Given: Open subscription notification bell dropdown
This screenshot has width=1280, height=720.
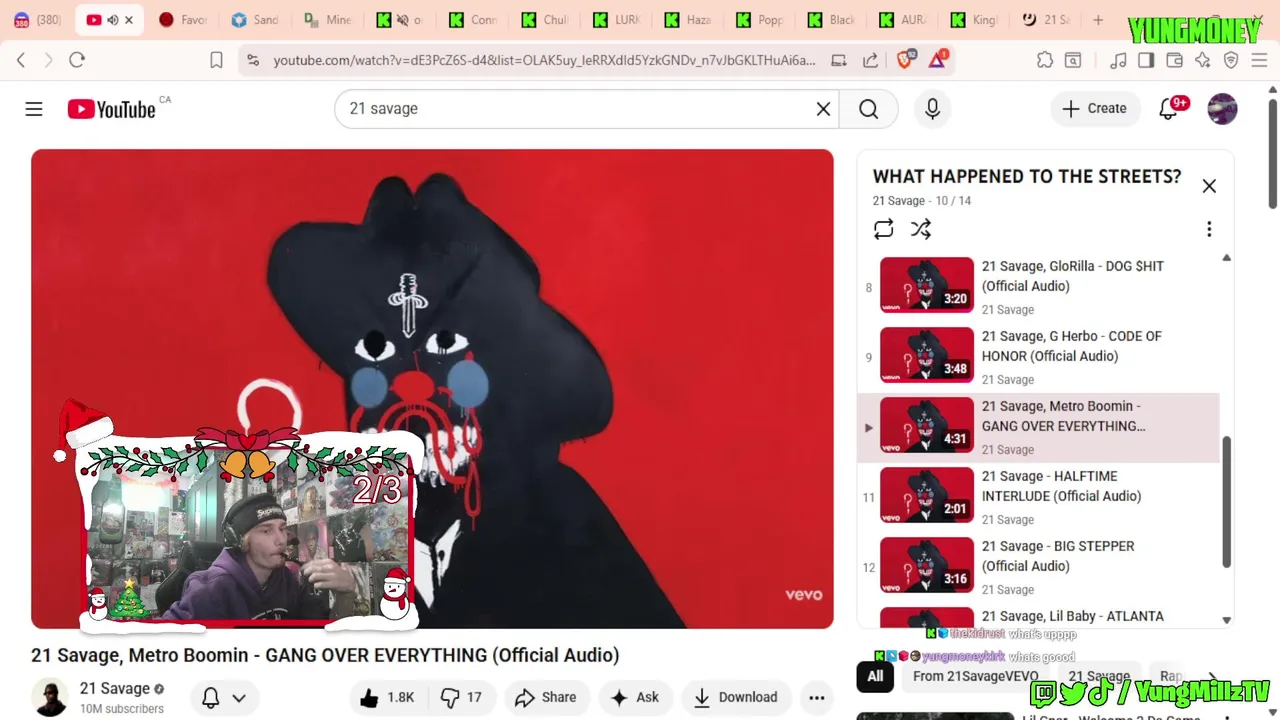Looking at the screenshot, I should pos(224,697).
